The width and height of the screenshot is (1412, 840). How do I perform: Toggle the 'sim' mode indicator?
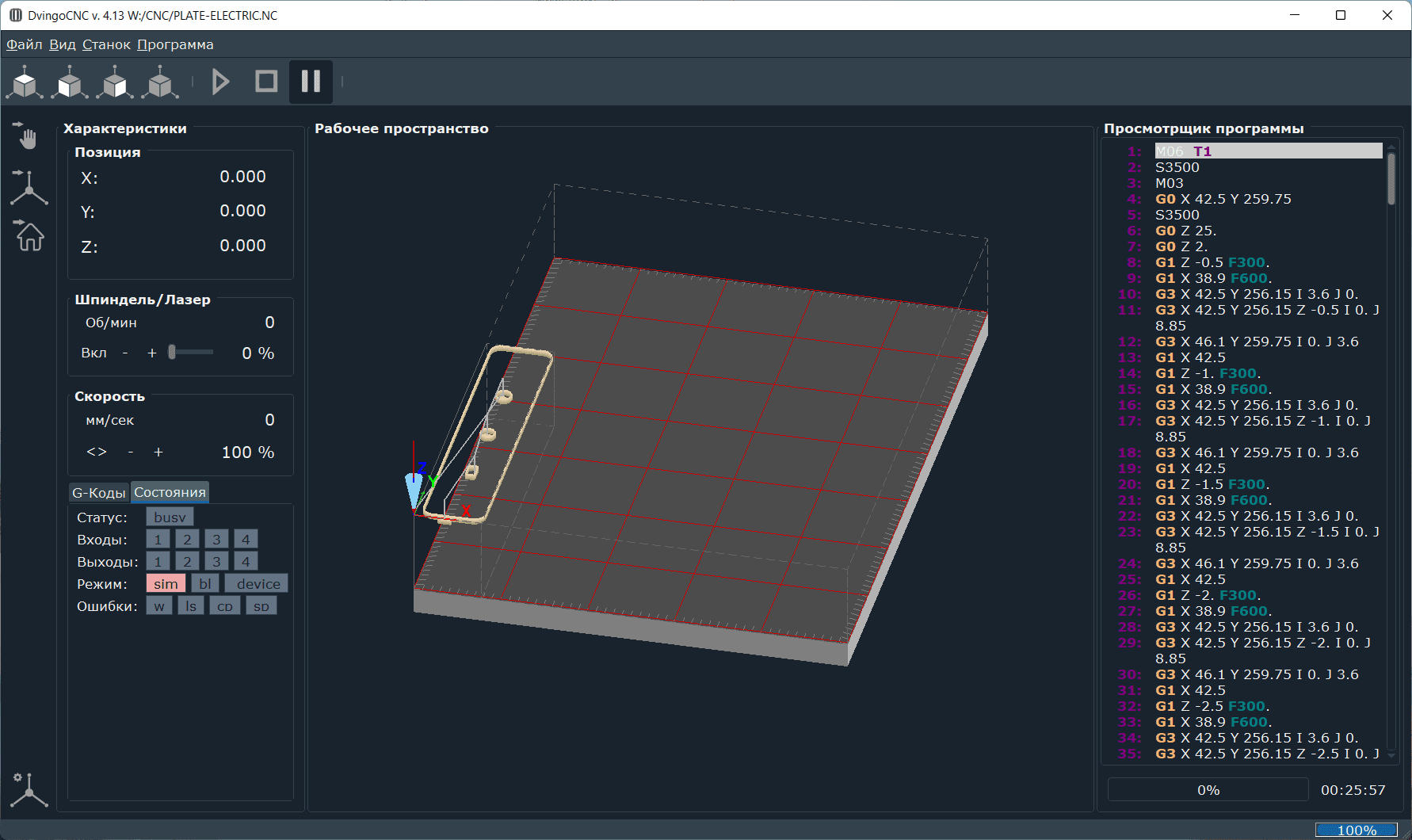166,584
